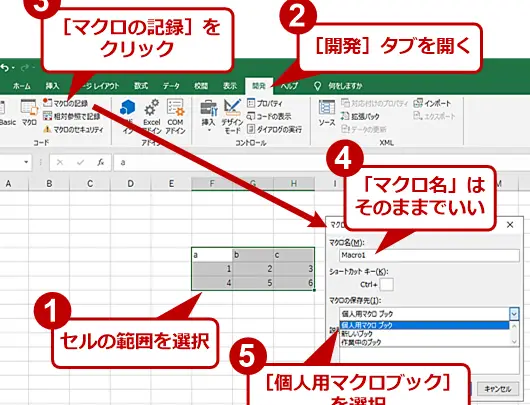Select column D header

pos(130,184)
